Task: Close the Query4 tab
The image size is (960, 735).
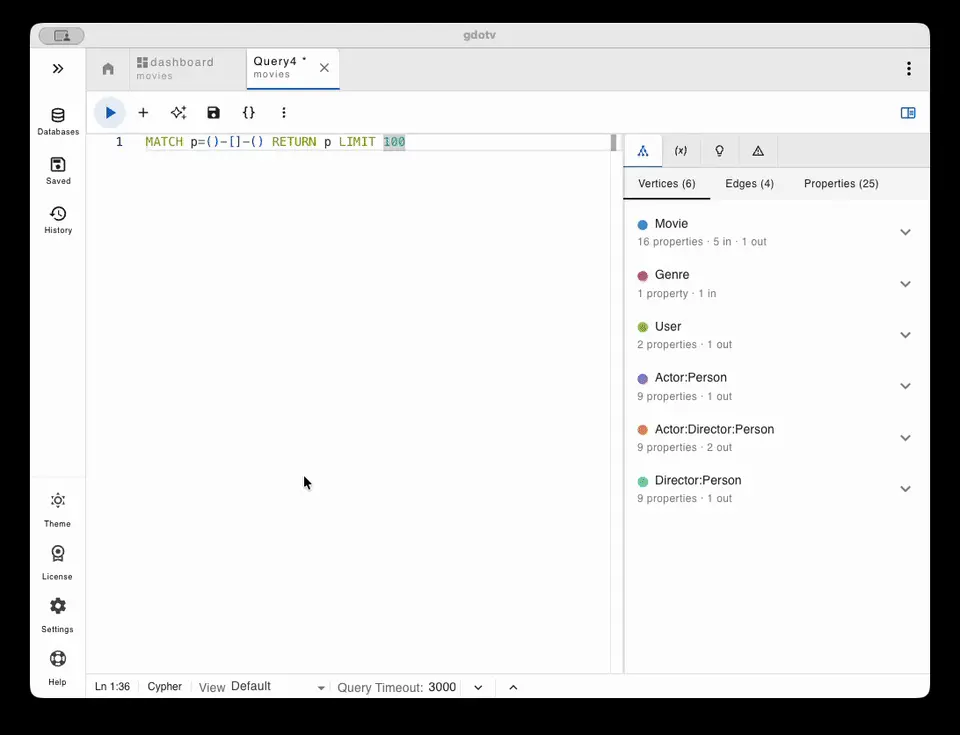Action: [324, 68]
